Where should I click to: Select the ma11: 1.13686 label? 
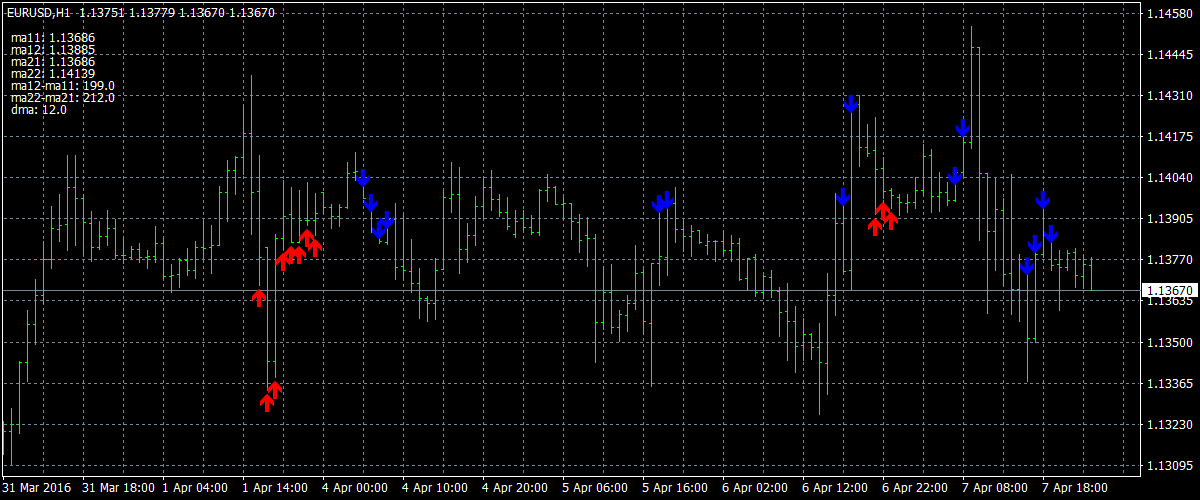53,38
